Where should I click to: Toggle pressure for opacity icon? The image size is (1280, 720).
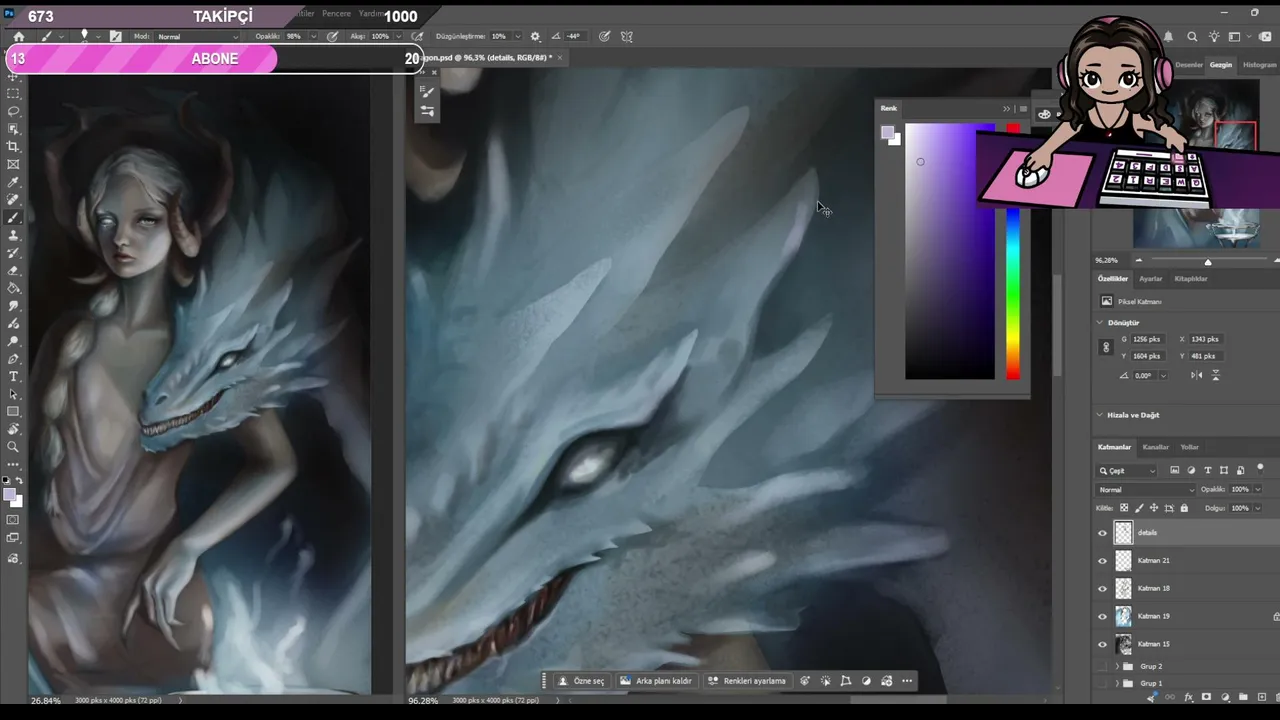pyautogui.click(x=332, y=36)
